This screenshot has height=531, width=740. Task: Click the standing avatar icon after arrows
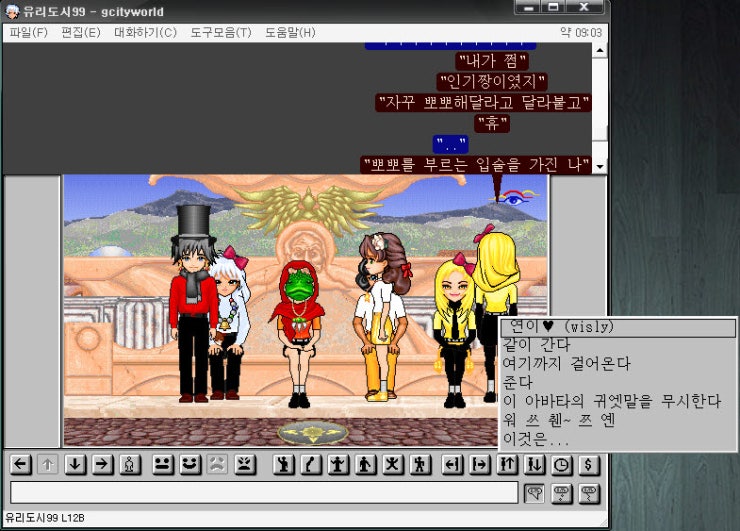click(129, 464)
